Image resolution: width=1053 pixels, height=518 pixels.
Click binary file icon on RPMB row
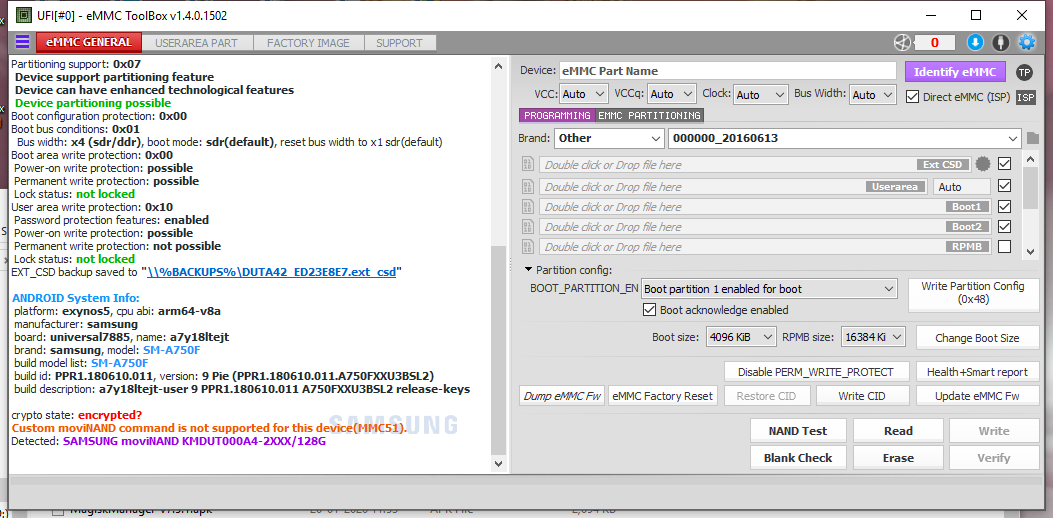tap(529, 247)
